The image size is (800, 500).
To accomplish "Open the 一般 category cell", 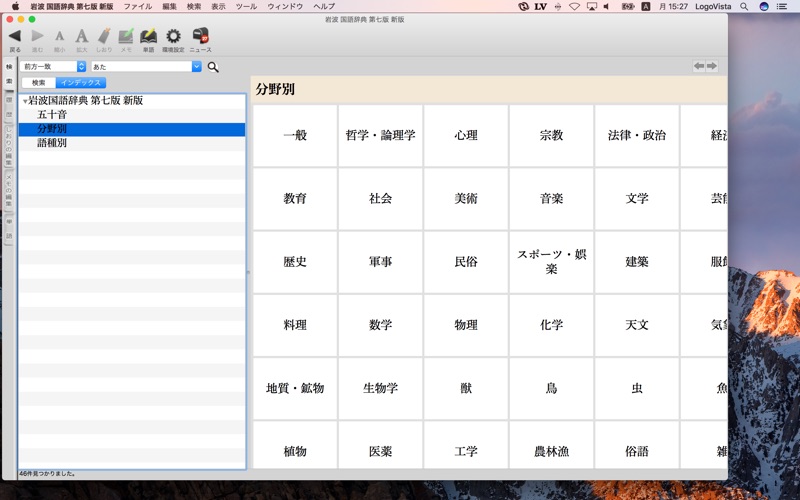I will point(295,135).
